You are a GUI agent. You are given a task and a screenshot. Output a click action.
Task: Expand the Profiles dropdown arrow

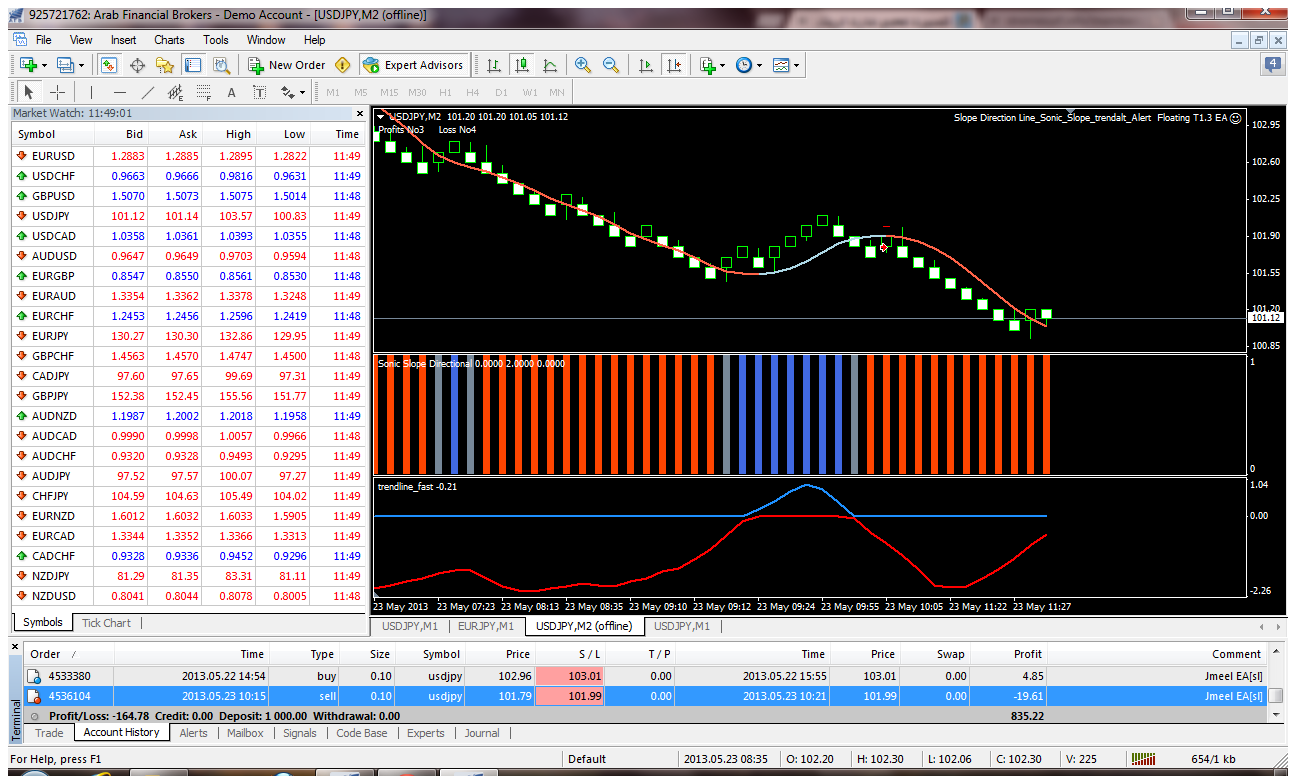82,65
